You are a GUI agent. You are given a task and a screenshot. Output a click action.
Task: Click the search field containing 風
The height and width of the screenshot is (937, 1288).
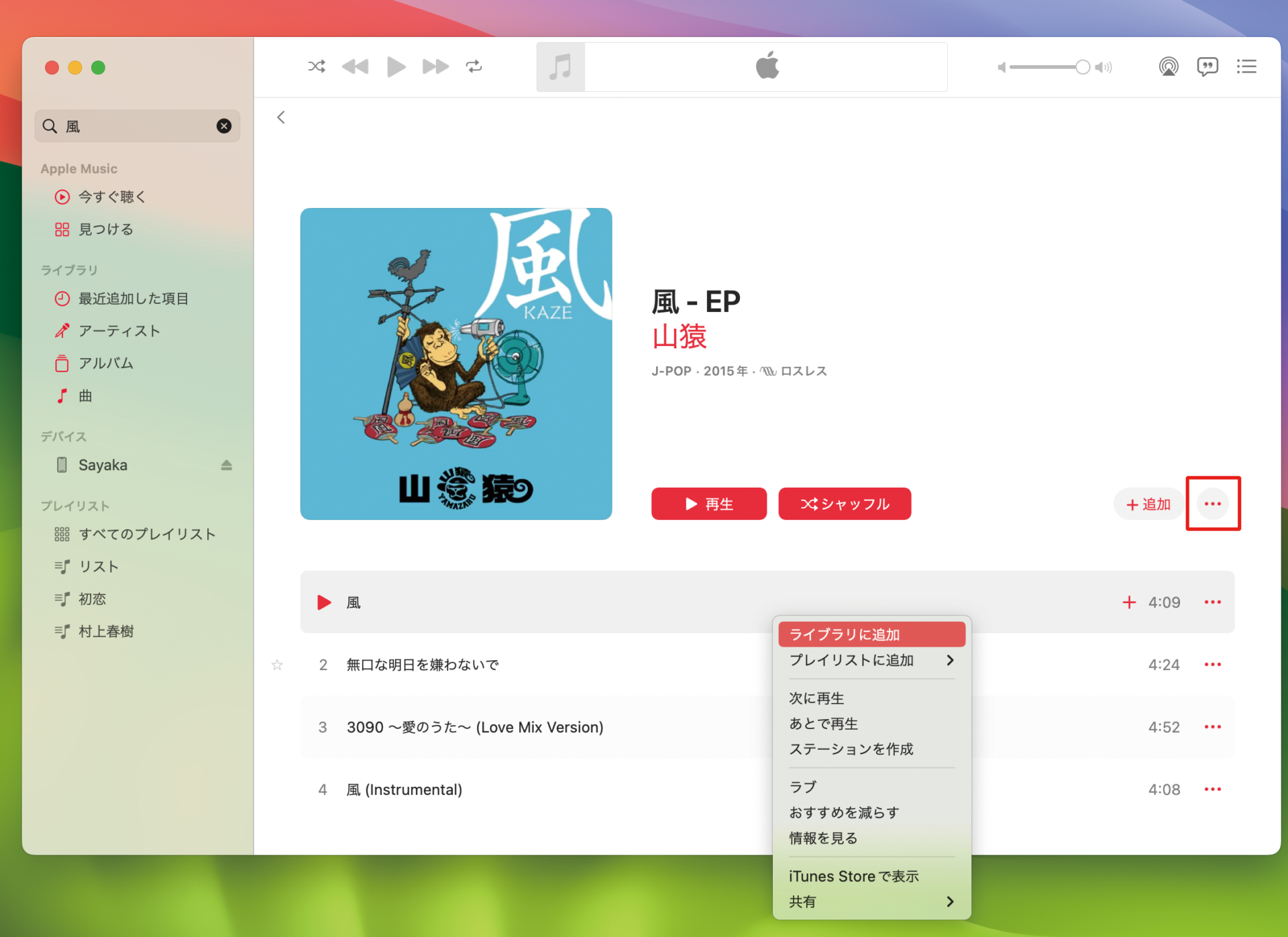(138, 126)
